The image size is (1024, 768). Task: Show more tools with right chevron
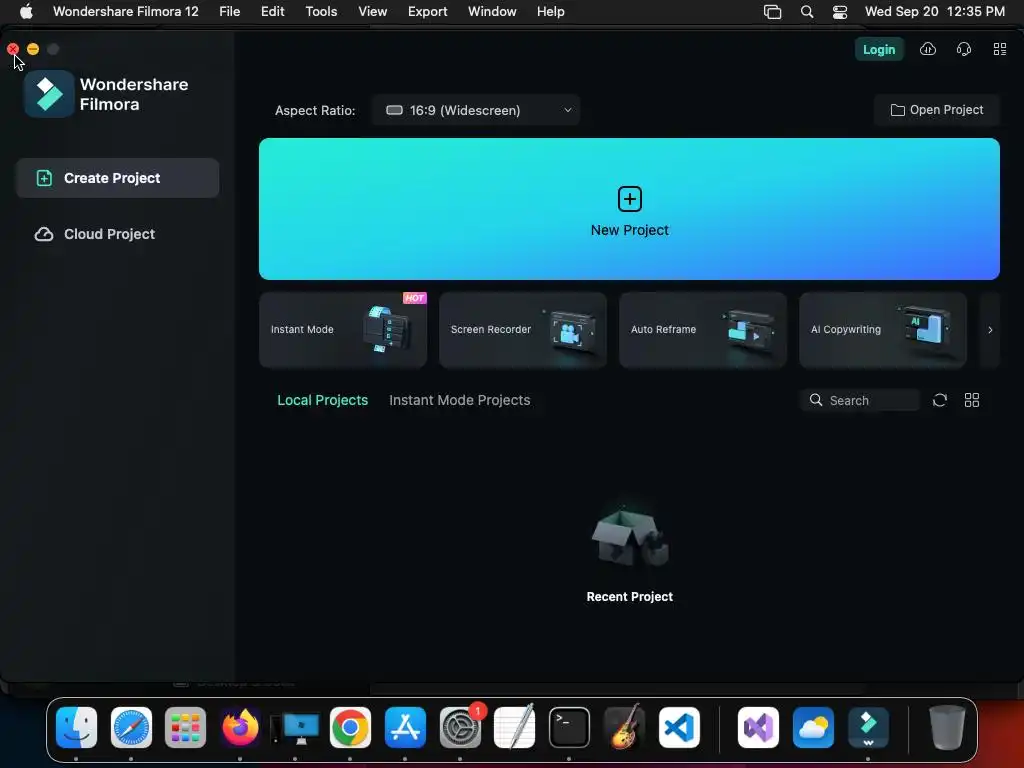point(990,330)
